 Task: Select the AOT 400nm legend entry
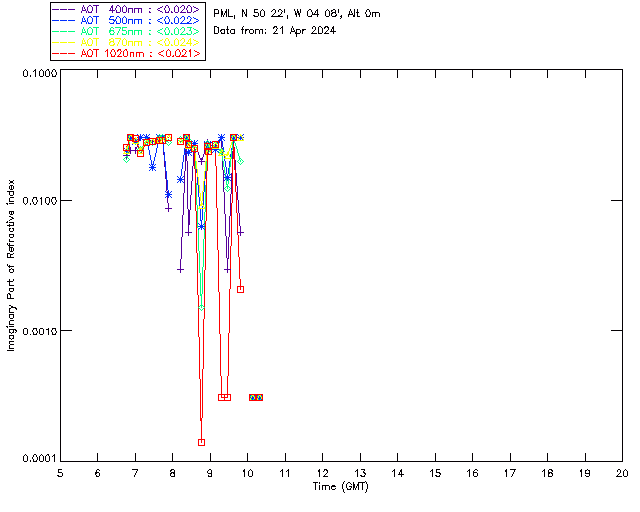pos(127,9)
